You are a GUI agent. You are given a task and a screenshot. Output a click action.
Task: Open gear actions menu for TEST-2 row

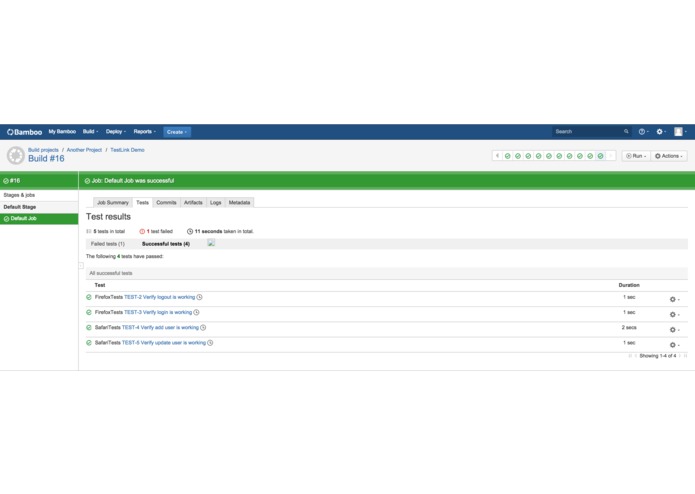674,300
